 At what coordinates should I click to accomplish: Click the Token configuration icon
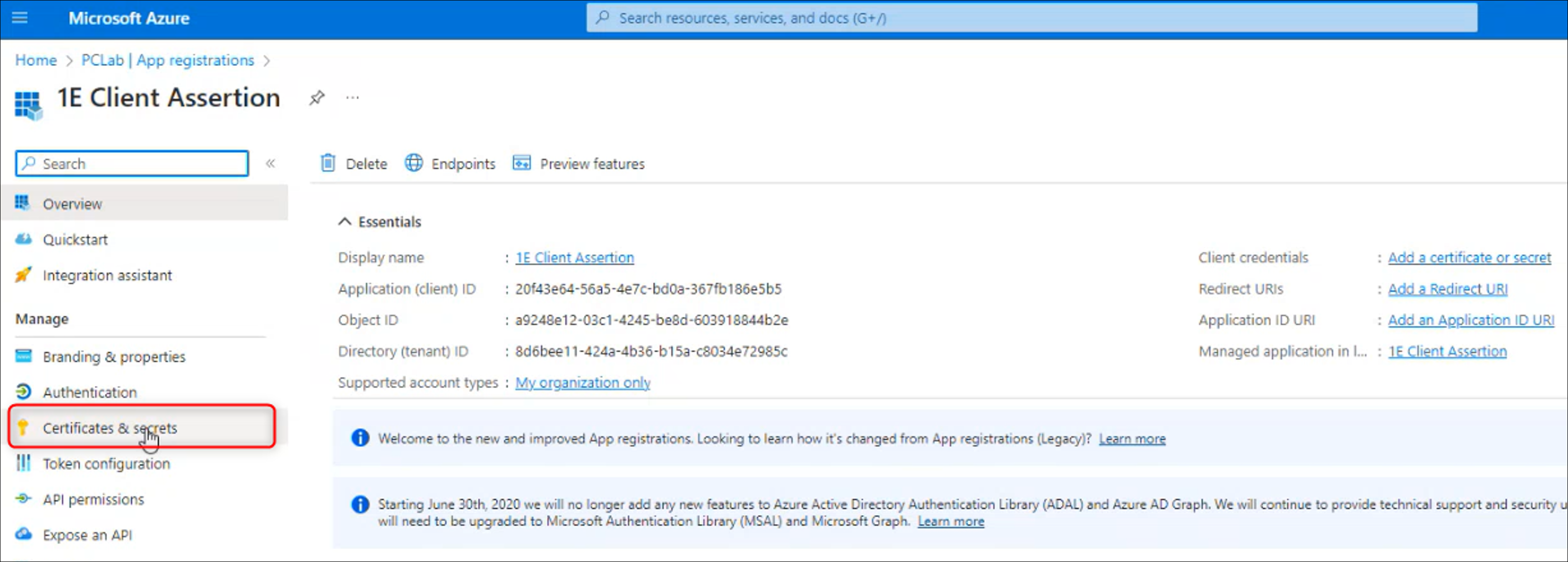click(23, 463)
